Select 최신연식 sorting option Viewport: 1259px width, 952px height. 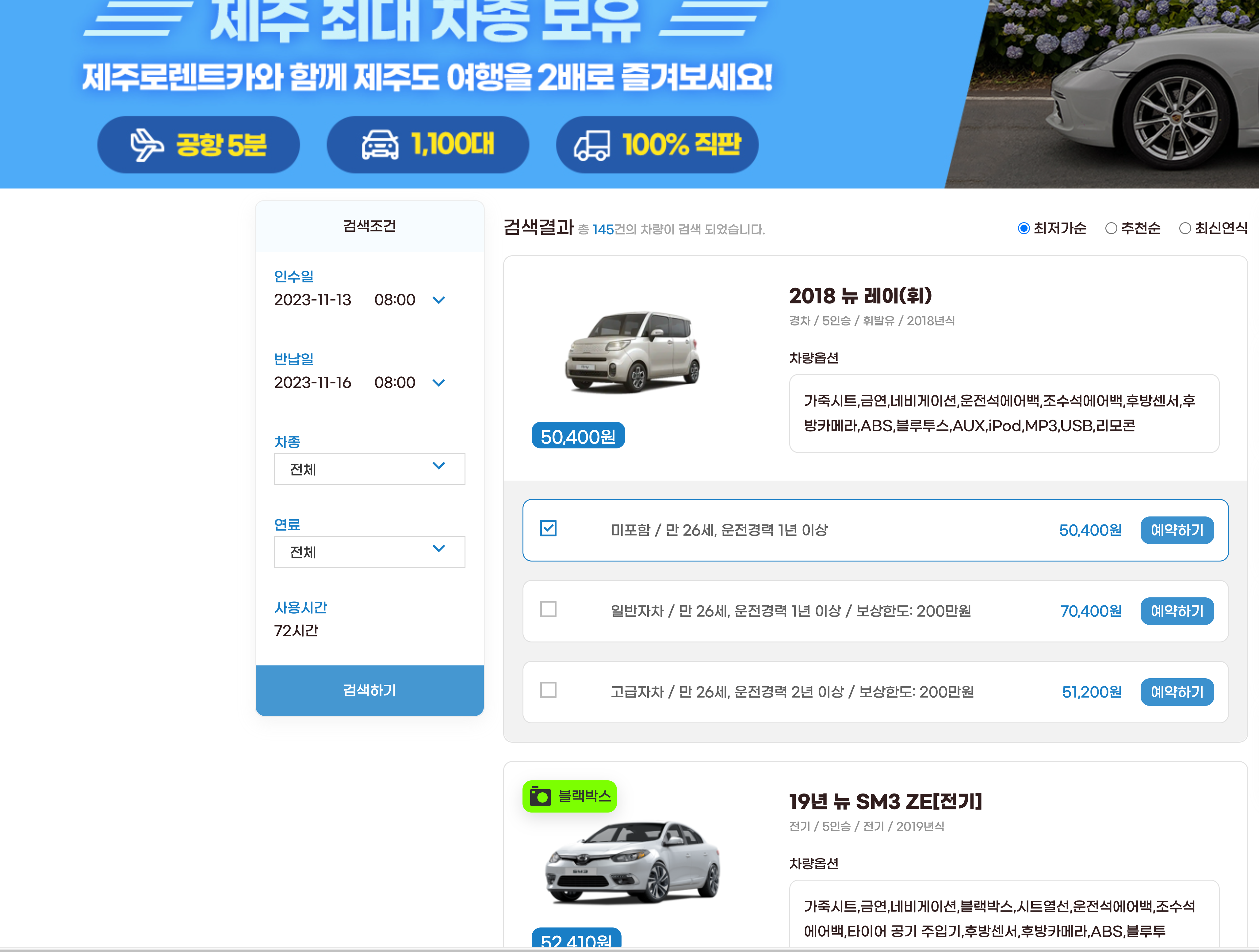tap(1186, 228)
